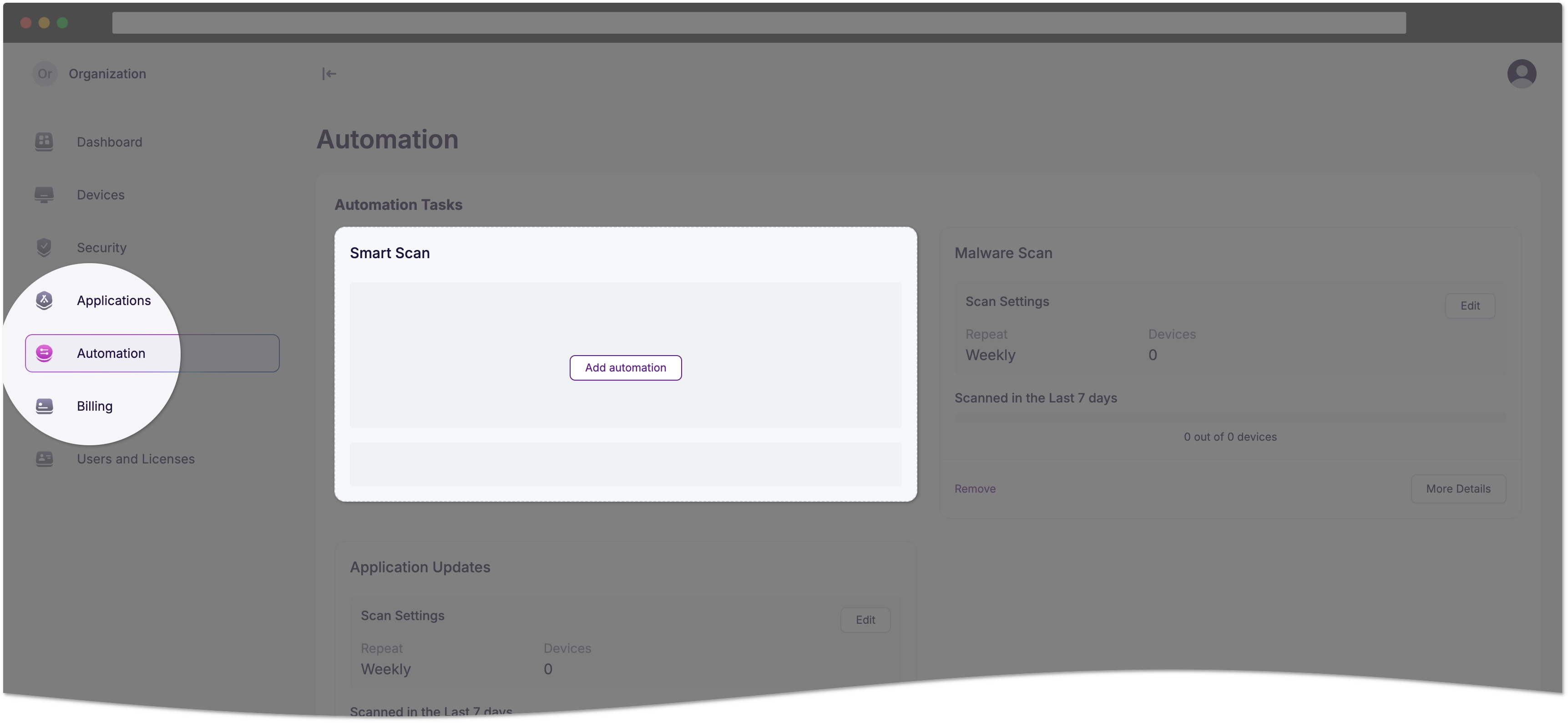
Task: Collapse the sidebar with the arrow icon
Action: tap(329, 74)
